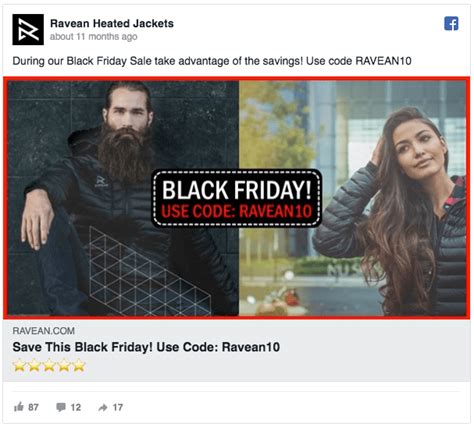Visit the RAVEAN.COM domain link
The image size is (474, 427).
point(43,331)
